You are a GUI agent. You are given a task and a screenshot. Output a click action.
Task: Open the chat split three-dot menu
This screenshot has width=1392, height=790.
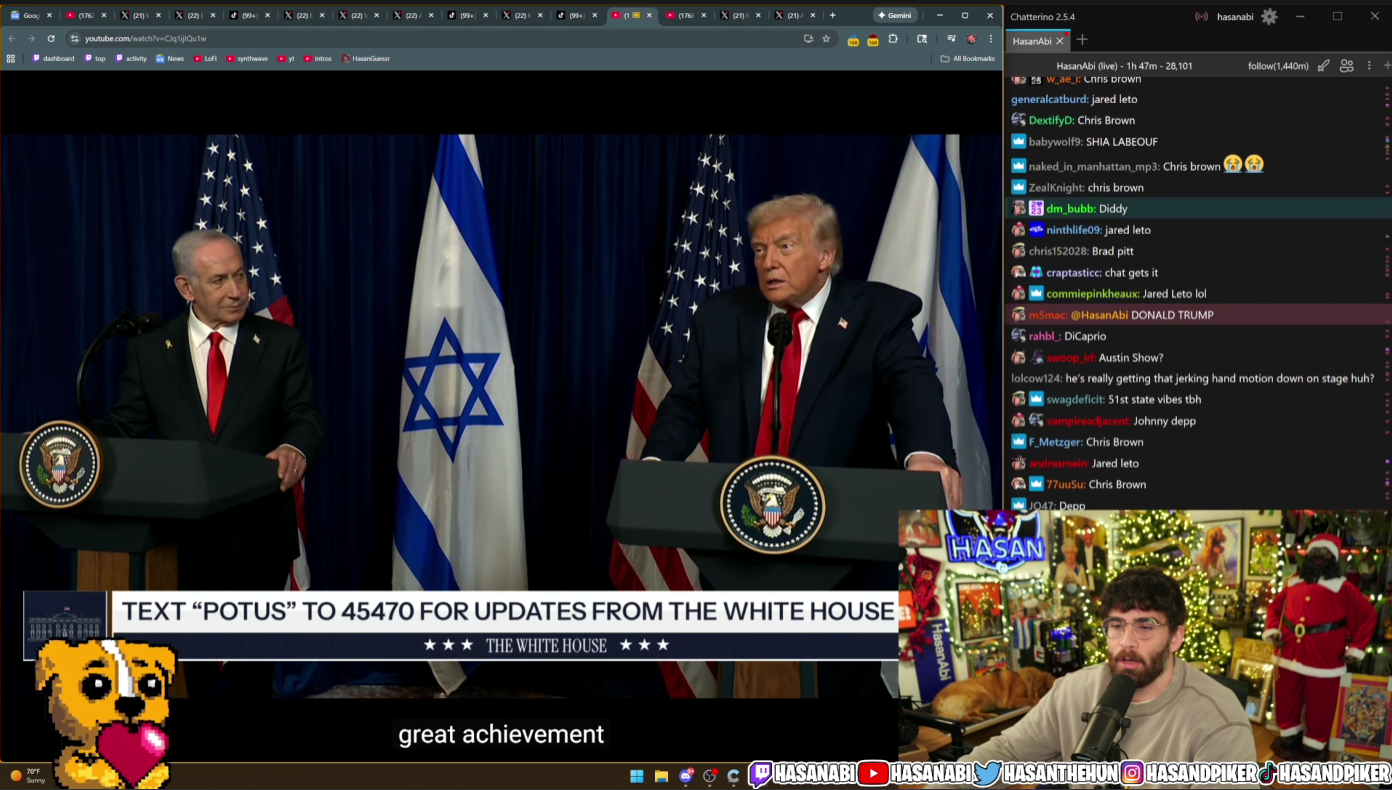(x=1369, y=66)
